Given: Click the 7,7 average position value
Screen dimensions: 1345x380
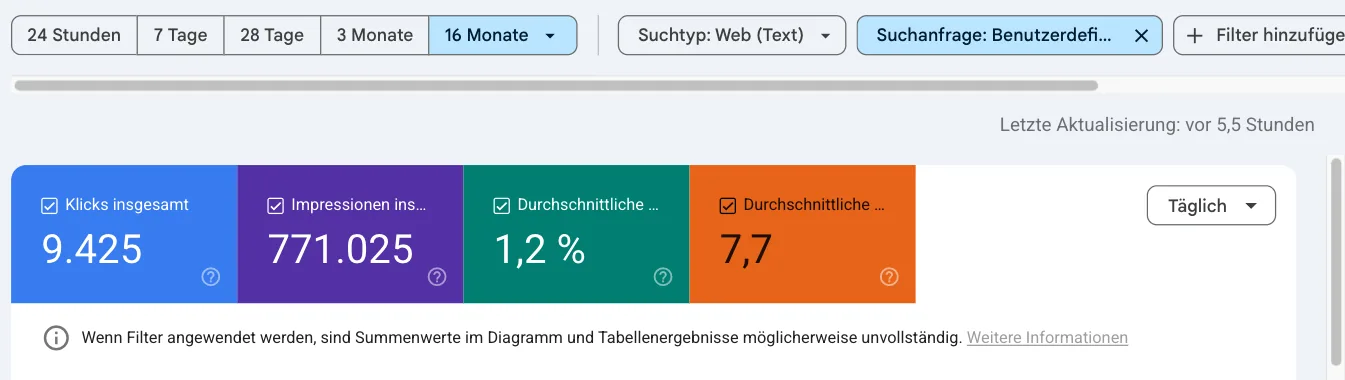Looking at the screenshot, I should click(x=746, y=250).
